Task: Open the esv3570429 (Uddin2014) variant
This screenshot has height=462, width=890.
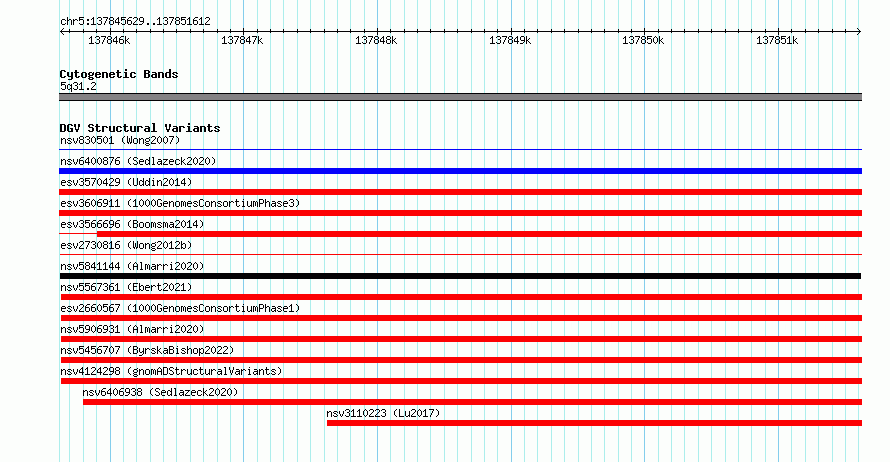Action: click(x=126, y=182)
